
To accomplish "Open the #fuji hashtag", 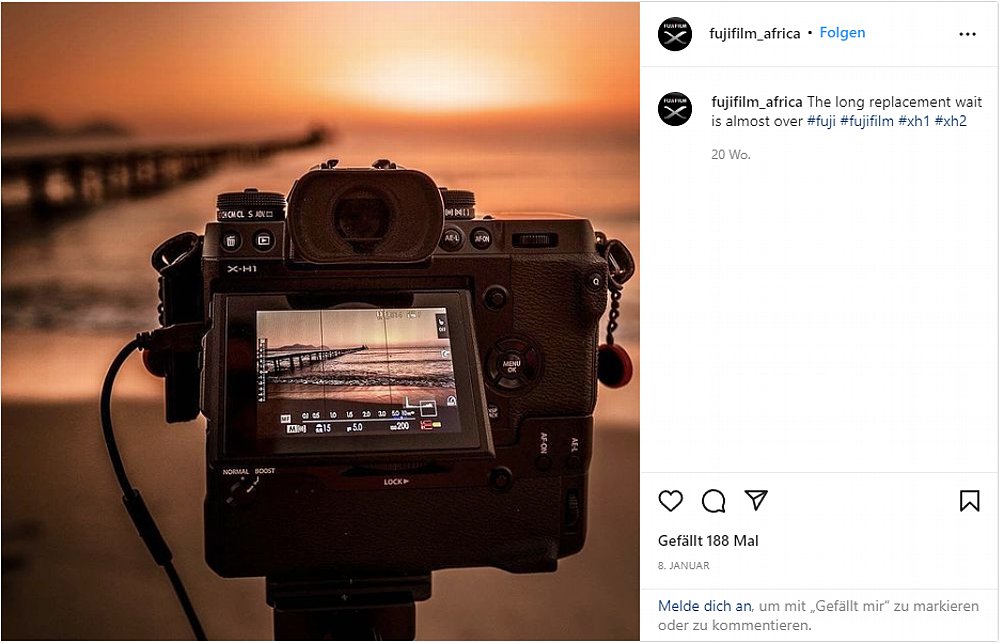I will (821, 121).
